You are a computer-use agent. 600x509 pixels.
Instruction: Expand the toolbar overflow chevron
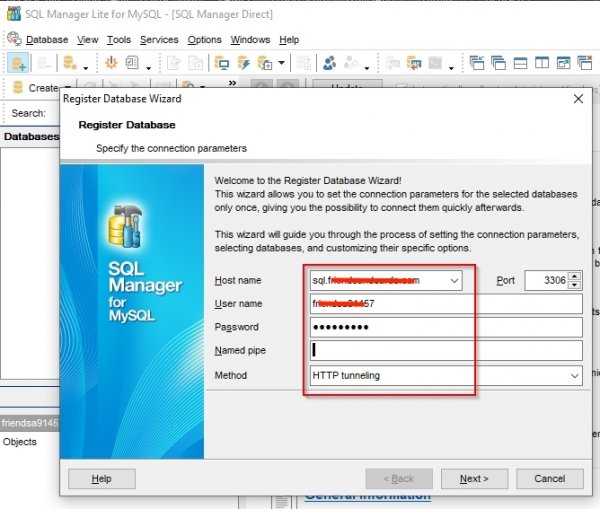(x=232, y=83)
